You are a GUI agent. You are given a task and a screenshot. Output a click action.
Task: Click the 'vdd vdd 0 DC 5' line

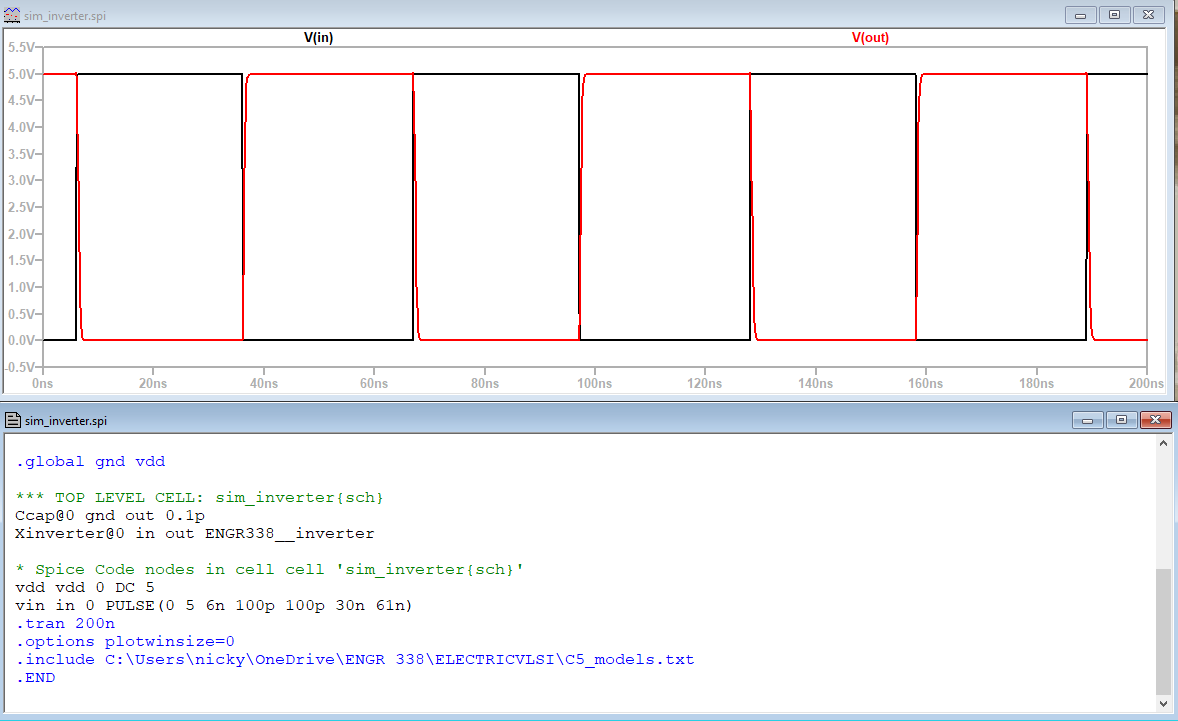point(85,588)
